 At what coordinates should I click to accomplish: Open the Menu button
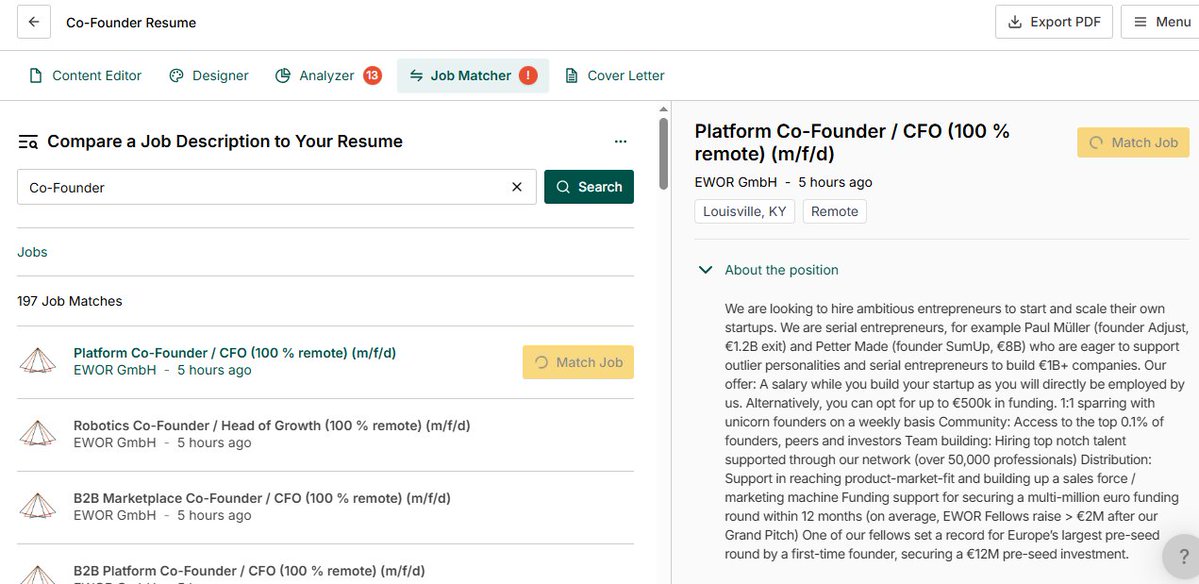click(x=1161, y=22)
